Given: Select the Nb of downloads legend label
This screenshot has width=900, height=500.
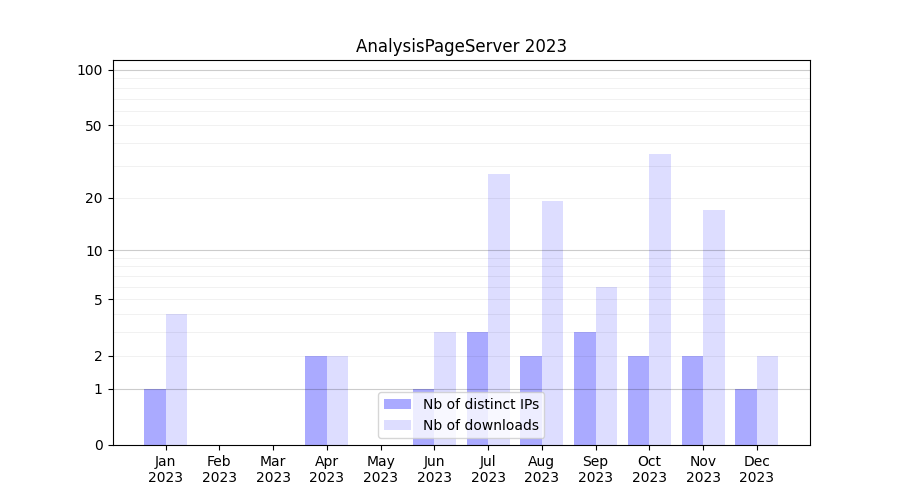Looking at the screenshot, I should [480, 425].
